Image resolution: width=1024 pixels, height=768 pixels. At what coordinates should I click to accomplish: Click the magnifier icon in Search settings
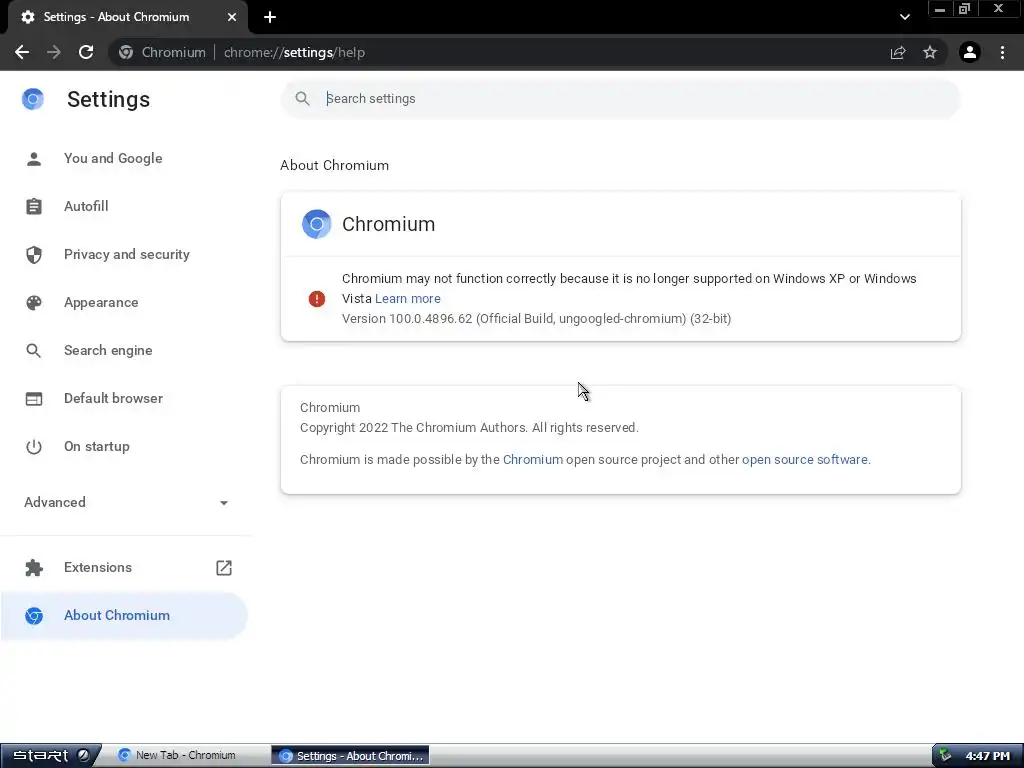coord(302,99)
